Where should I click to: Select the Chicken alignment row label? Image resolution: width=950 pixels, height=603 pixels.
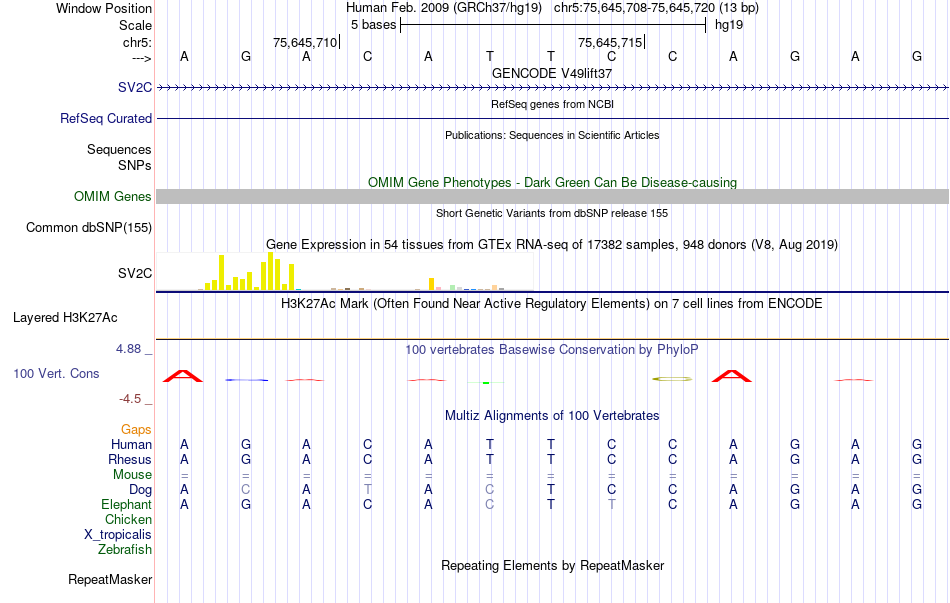(128, 519)
